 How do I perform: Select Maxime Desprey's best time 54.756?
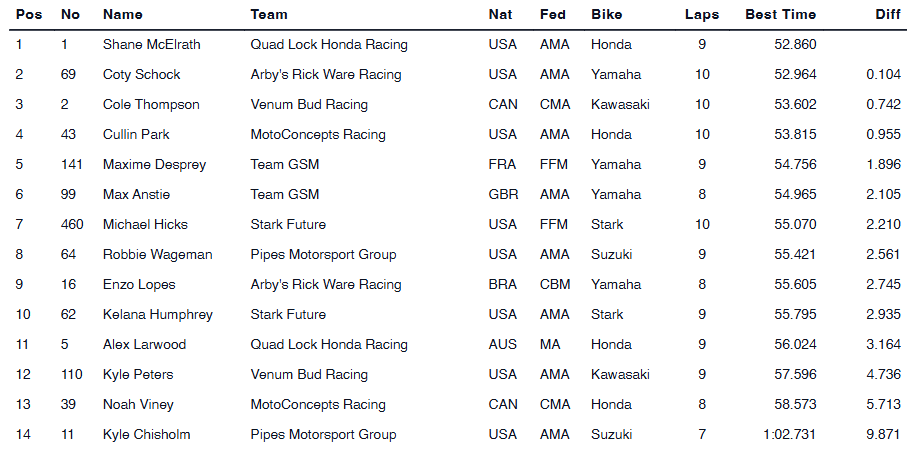(795, 165)
